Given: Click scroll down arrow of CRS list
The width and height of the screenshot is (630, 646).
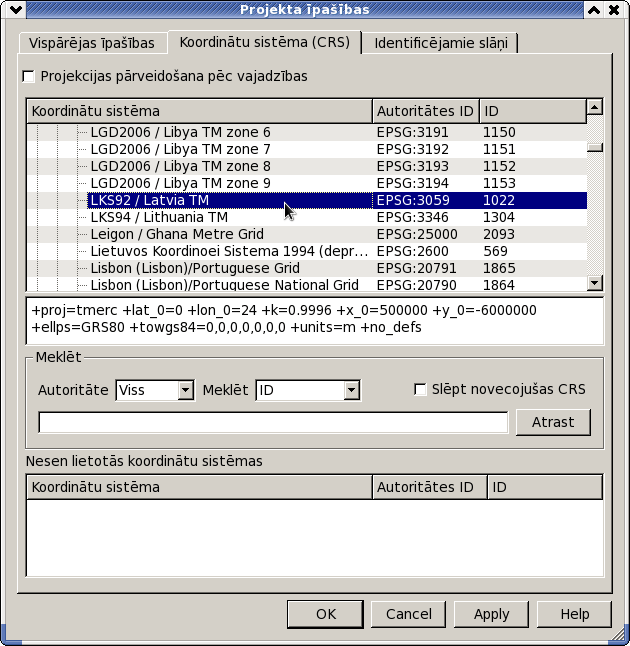Looking at the screenshot, I should (x=595, y=283).
